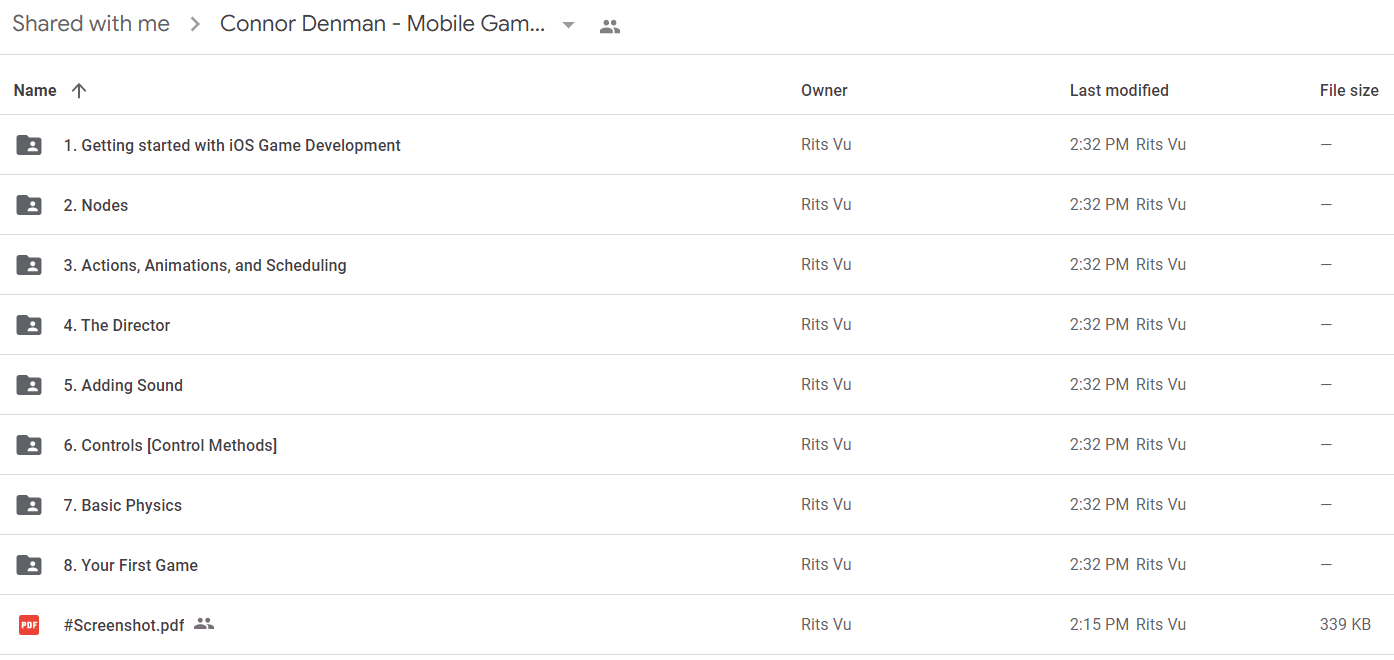Click the folder icon for Getting started with iOS

[29, 145]
